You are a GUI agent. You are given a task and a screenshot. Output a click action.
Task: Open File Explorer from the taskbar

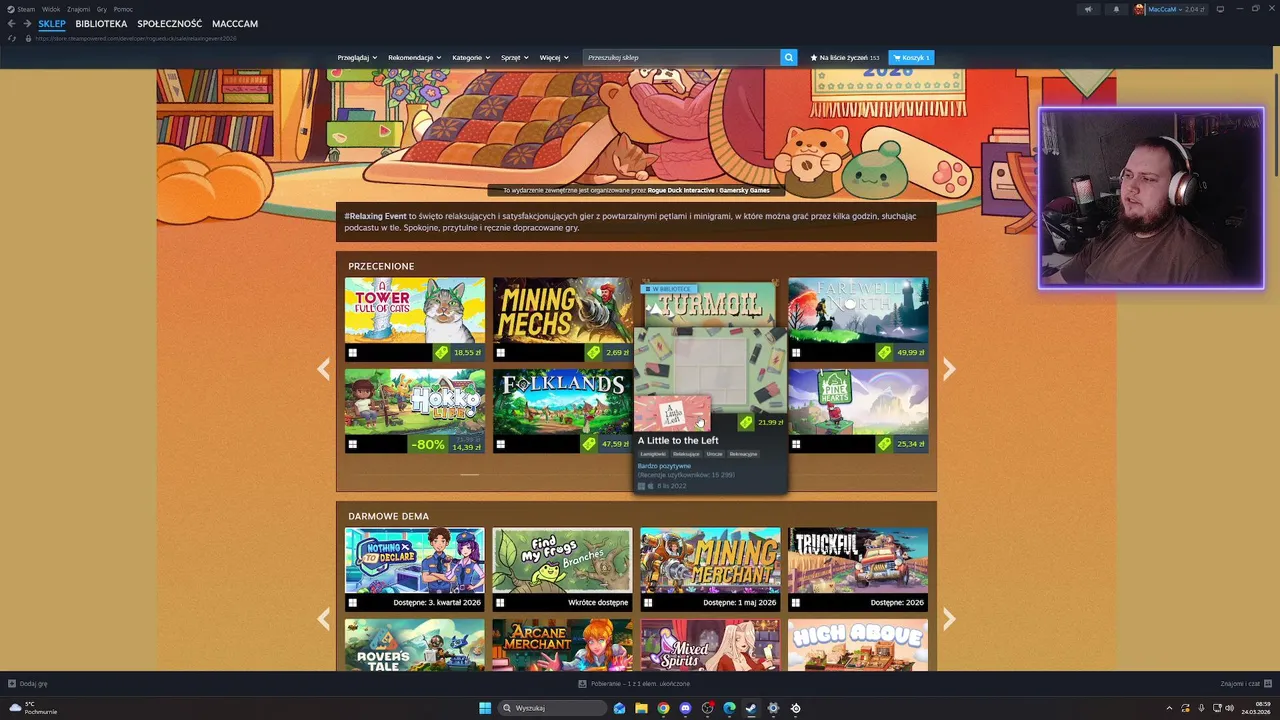[641, 708]
